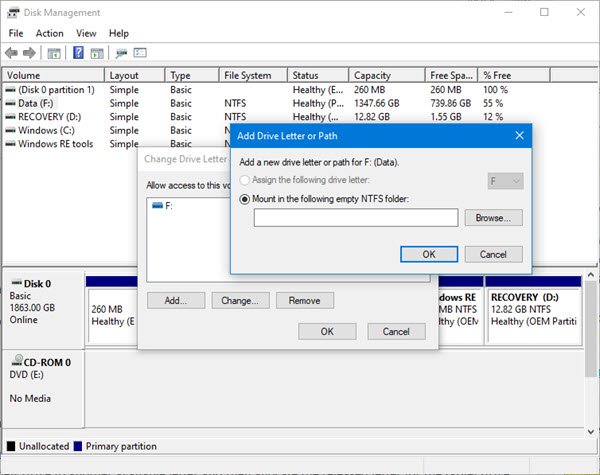Image resolution: width=600 pixels, height=475 pixels.
Task: Select 'Assign the following drive letter' option
Action: tap(246, 180)
